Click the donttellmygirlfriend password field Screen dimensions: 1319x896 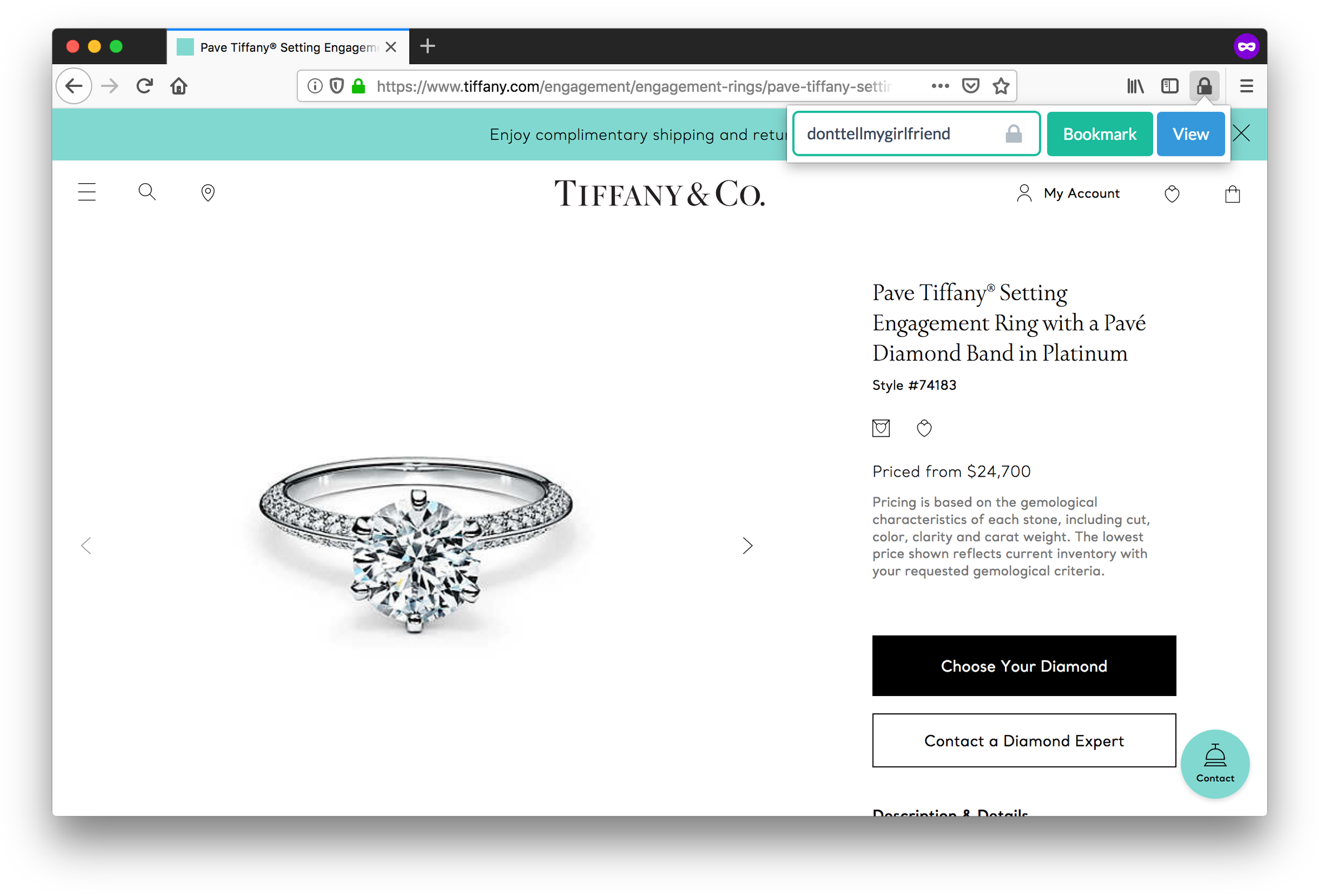tap(915, 134)
